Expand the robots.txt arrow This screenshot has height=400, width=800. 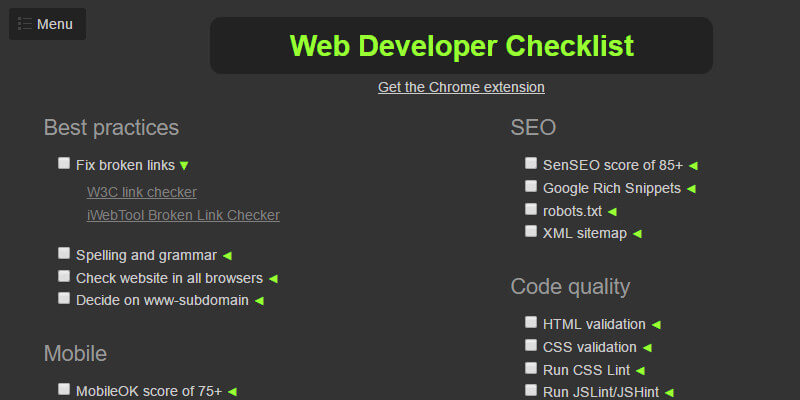click(612, 211)
